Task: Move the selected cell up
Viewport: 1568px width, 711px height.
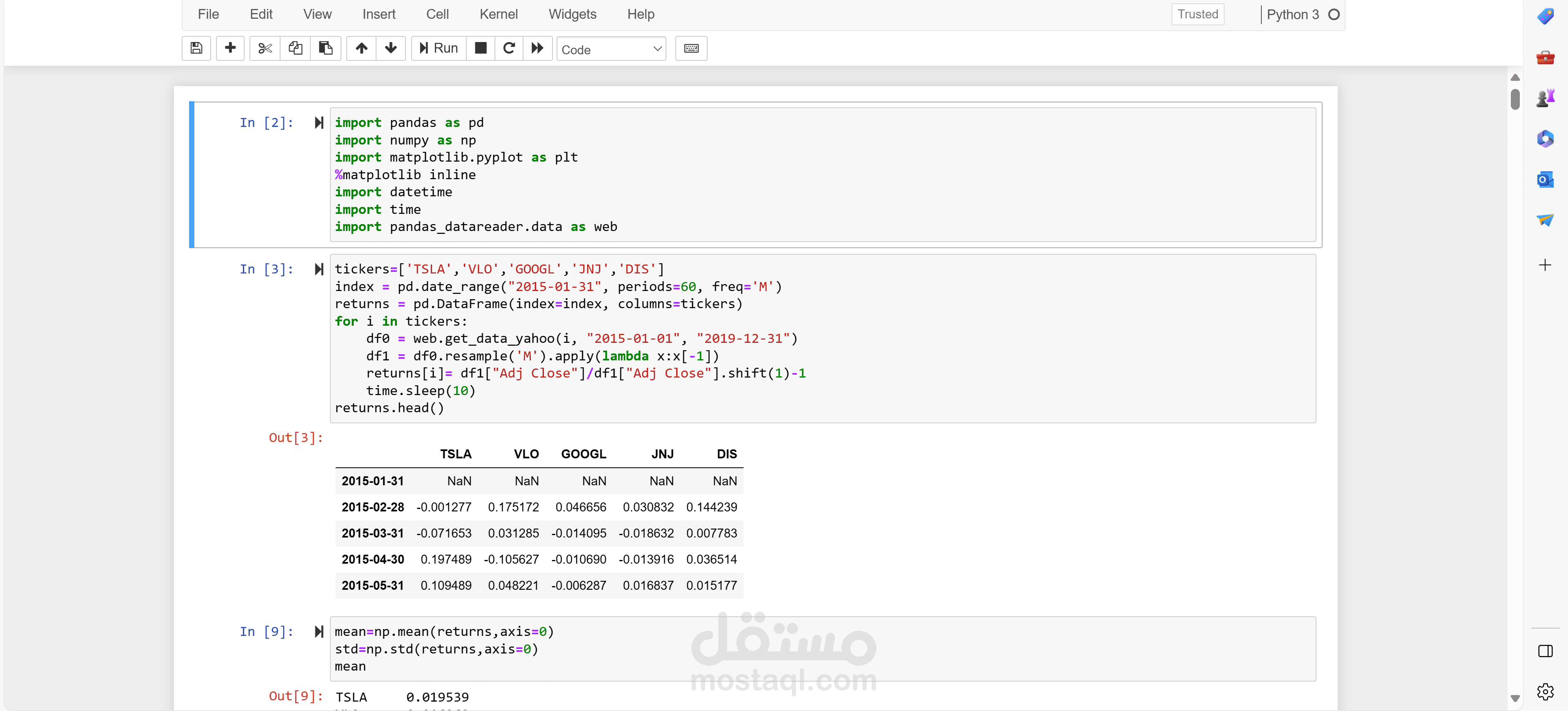Action: coord(361,48)
